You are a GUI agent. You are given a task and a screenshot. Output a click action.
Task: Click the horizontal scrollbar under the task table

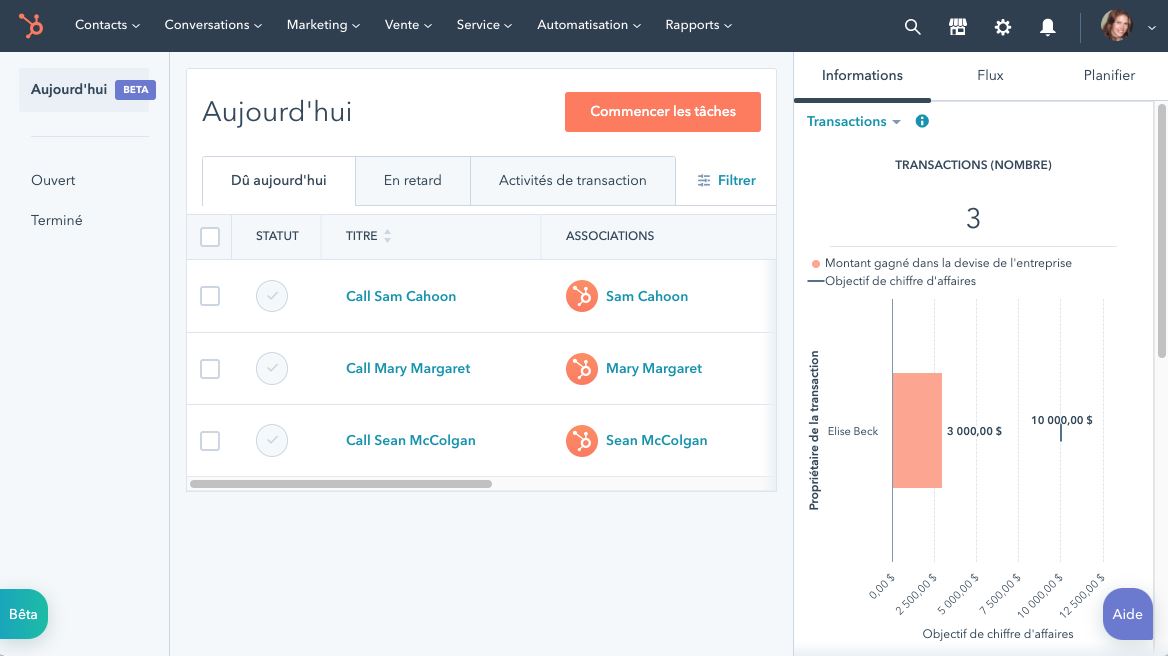click(341, 484)
